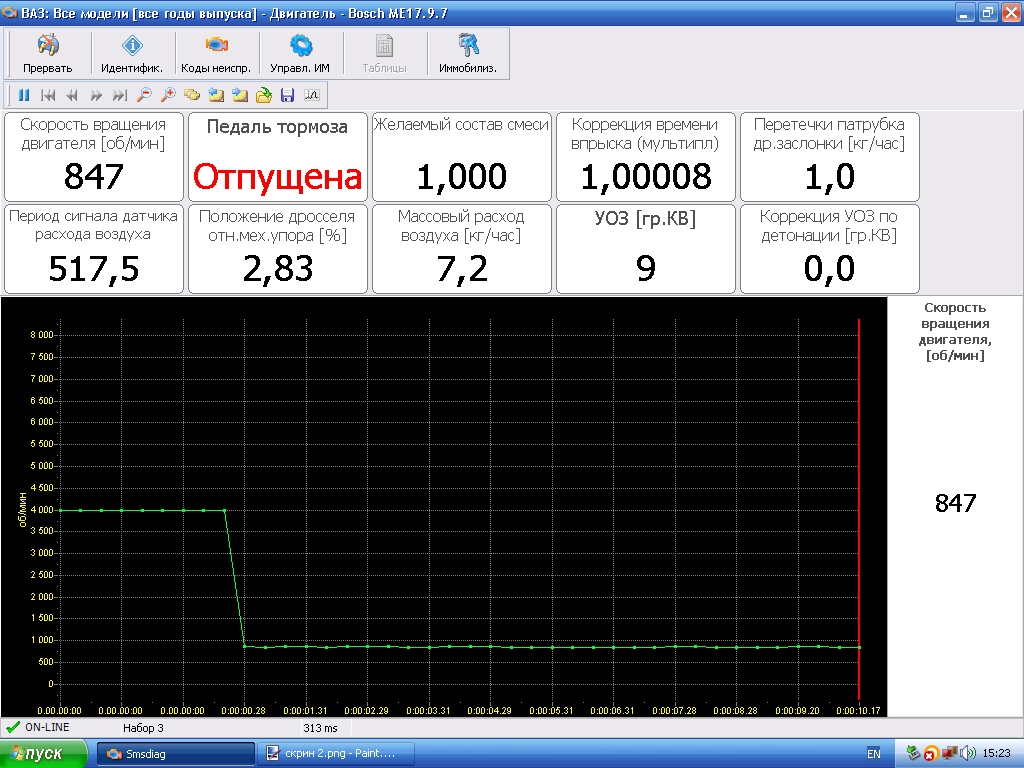
Task: Select the Педаль тормоза parameter tile
Action: (277, 156)
